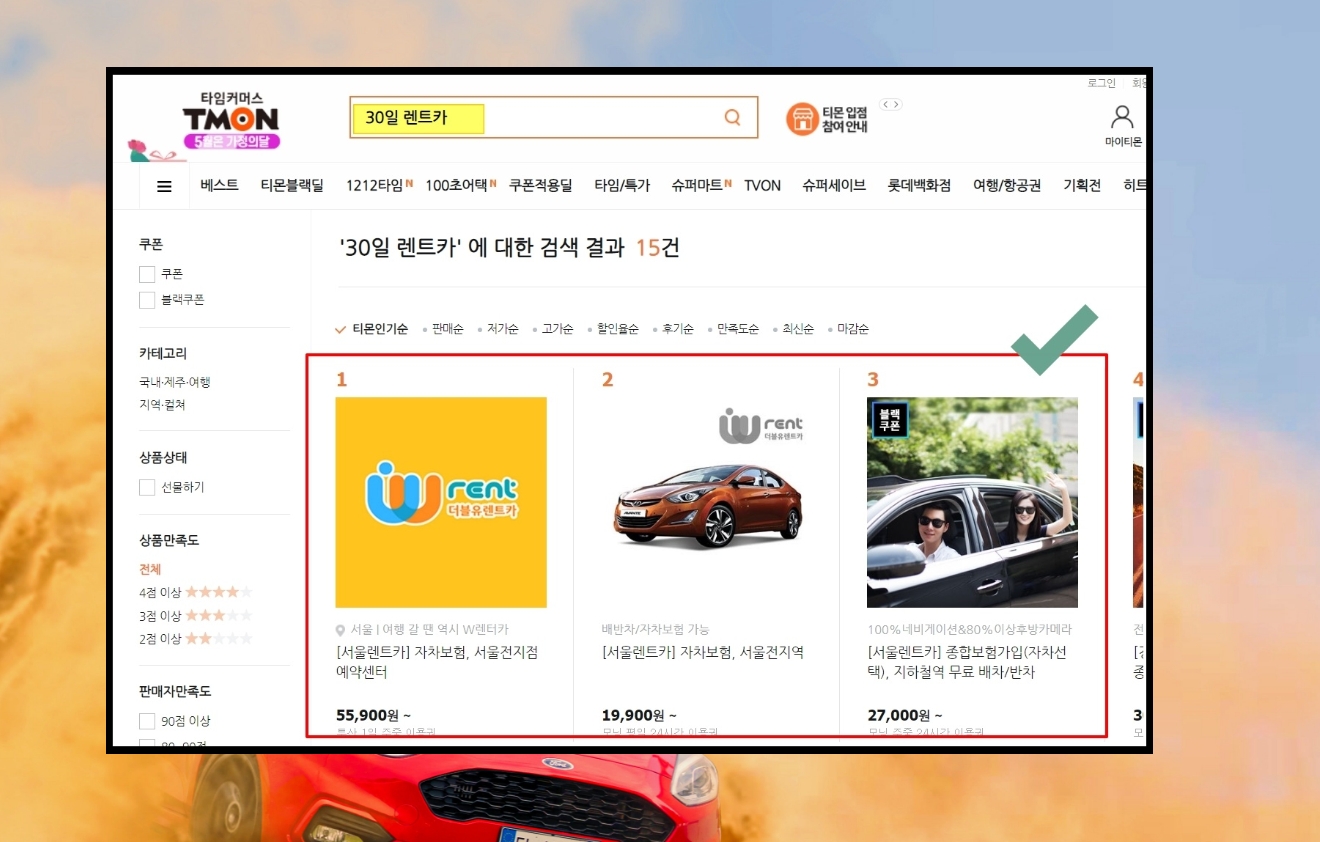Open the hamburger category menu
Screen dimensions: 1320x842
point(165,186)
